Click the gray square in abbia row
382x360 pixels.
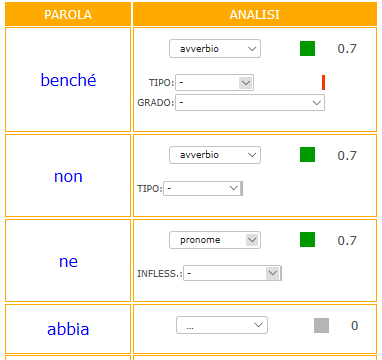coord(321,325)
